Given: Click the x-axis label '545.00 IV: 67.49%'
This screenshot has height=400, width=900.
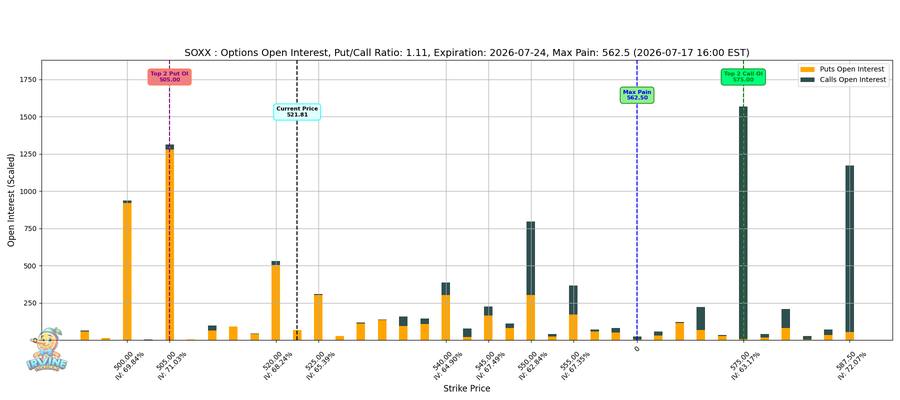Looking at the screenshot, I should point(491,366).
